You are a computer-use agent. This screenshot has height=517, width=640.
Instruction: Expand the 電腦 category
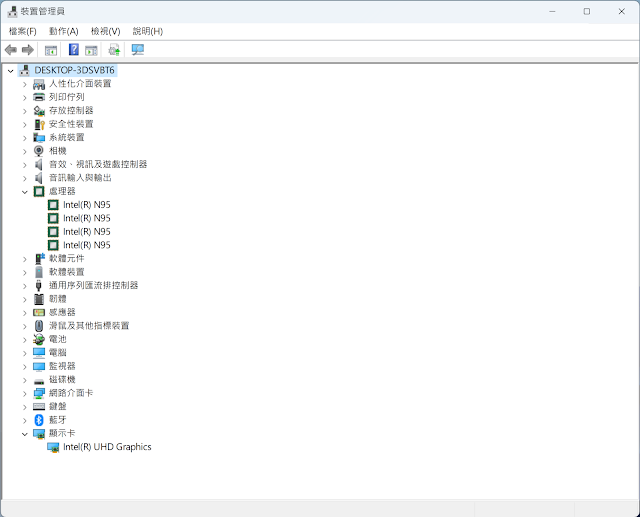click(24, 353)
